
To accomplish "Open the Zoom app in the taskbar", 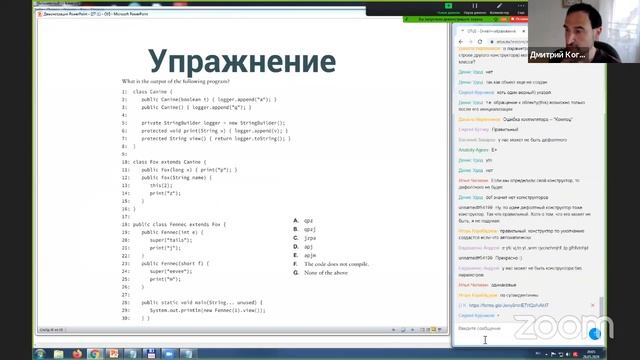I will tap(169, 353).
